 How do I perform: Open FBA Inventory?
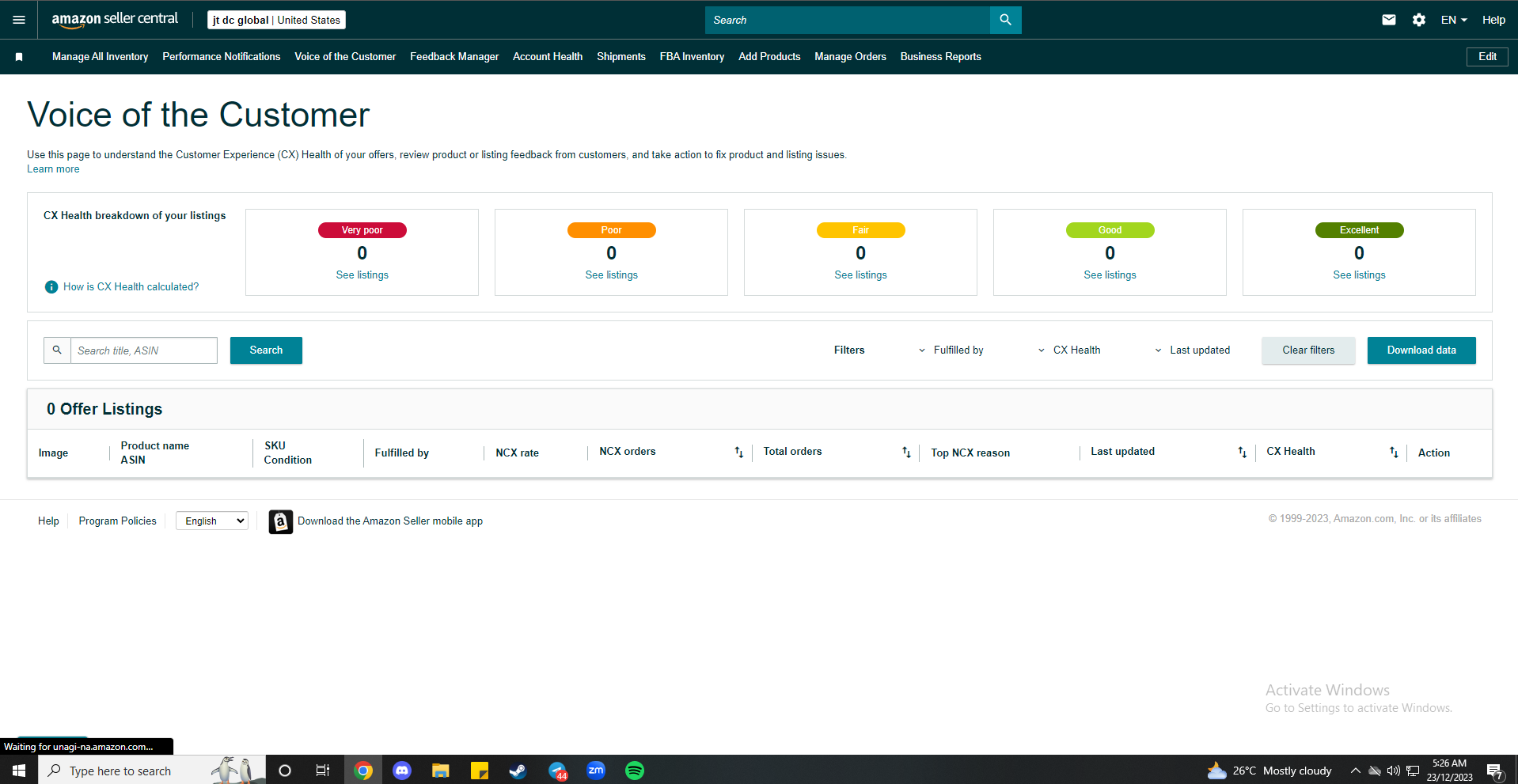(693, 57)
